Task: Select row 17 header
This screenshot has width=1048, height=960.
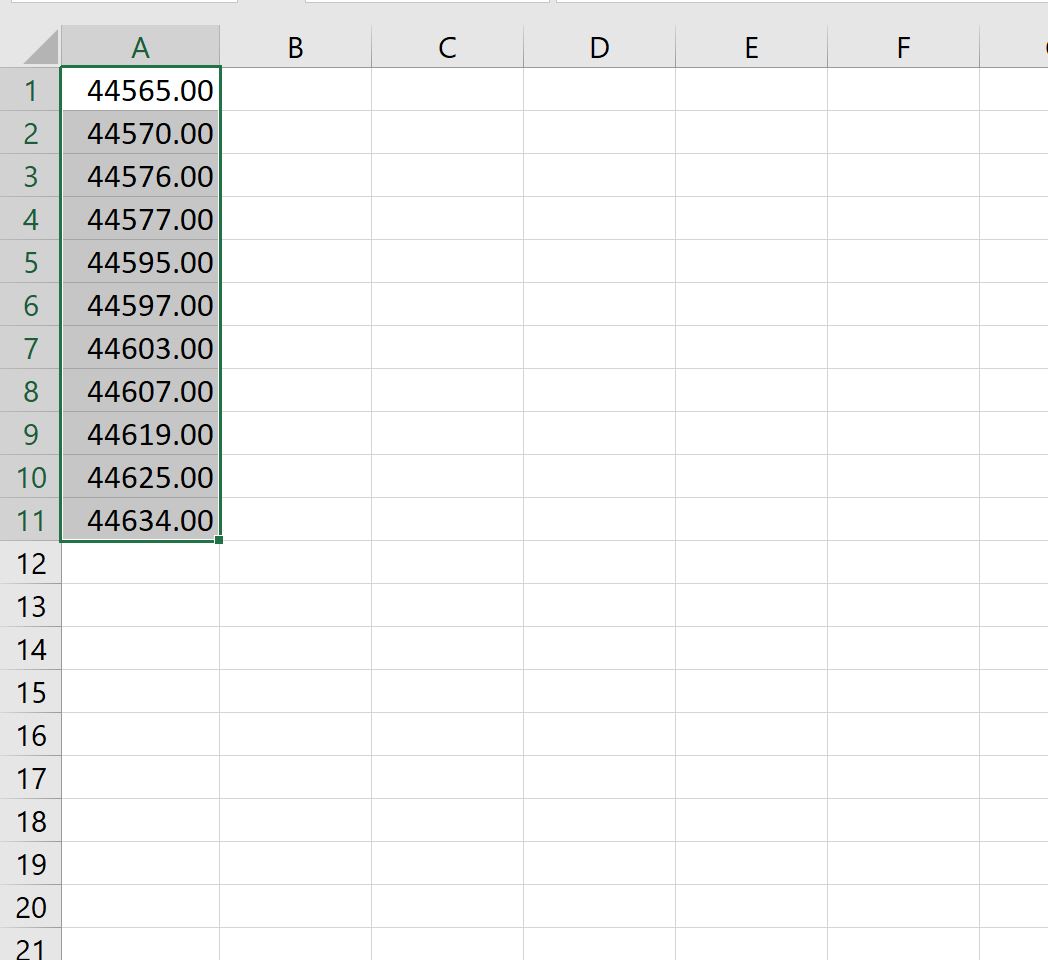Action: (30, 777)
